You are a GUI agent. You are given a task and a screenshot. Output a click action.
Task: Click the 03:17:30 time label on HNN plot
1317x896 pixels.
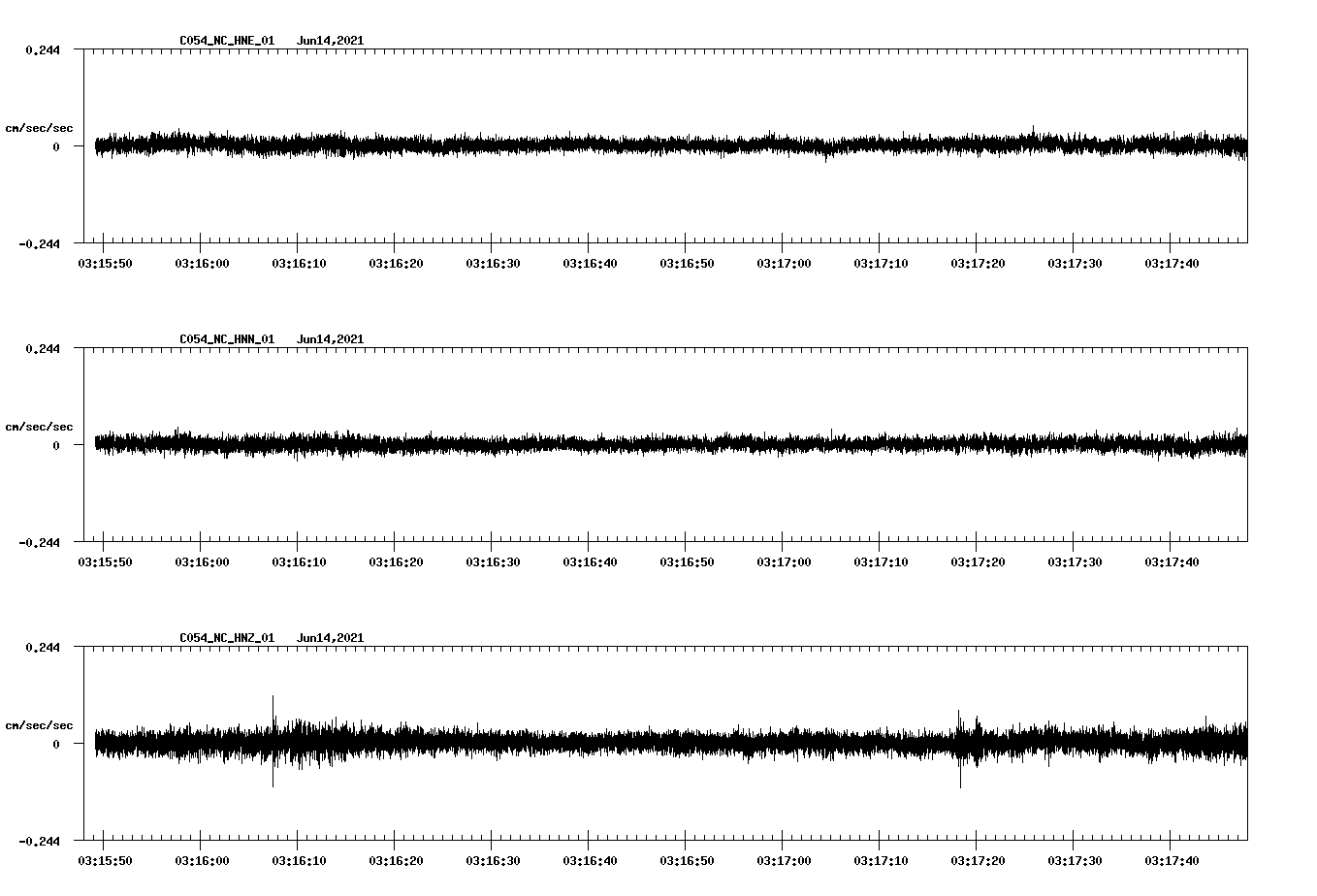tap(1075, 562)
